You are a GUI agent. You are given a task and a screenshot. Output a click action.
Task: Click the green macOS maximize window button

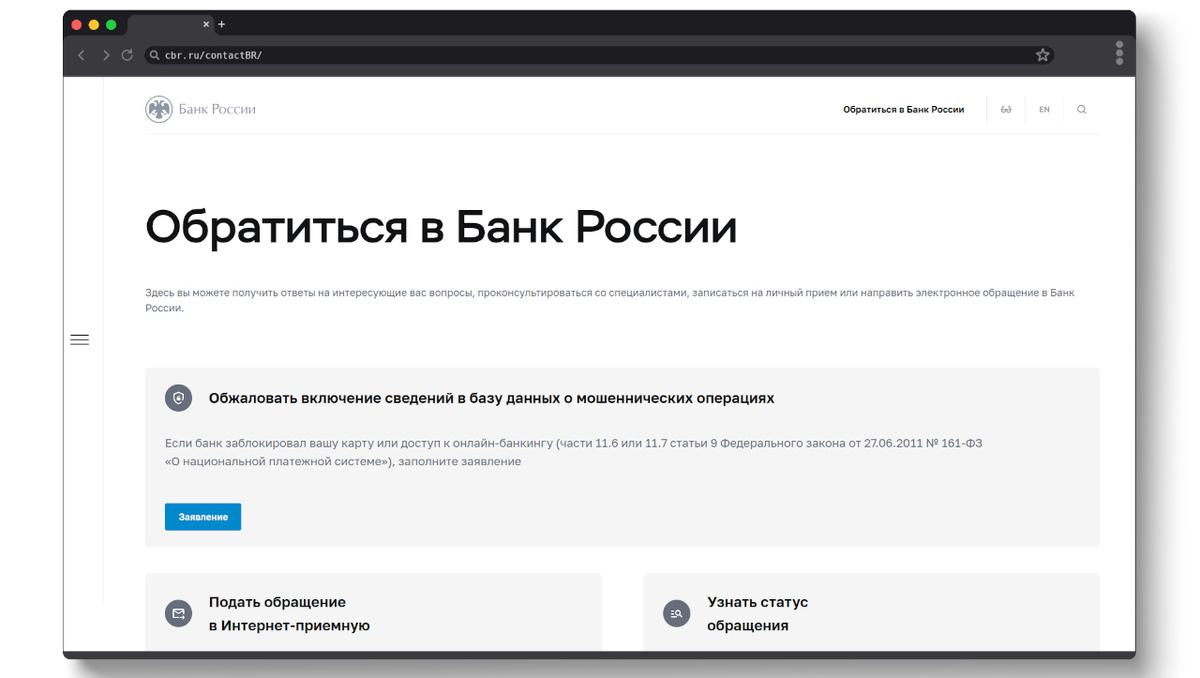click(111, 24)
